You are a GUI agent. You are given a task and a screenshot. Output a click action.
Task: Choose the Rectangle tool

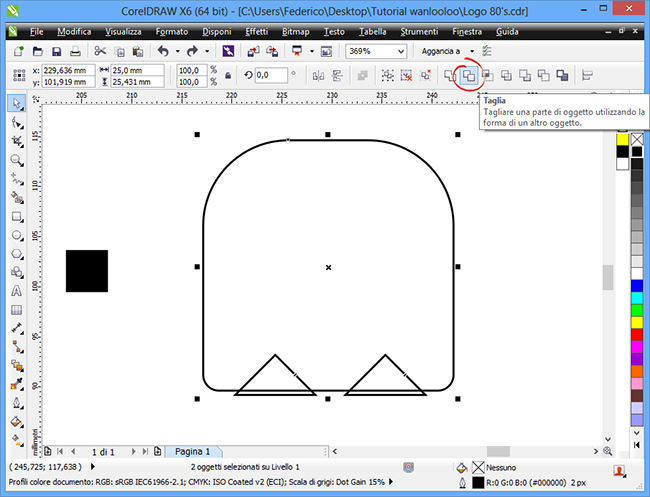point(17,217)
